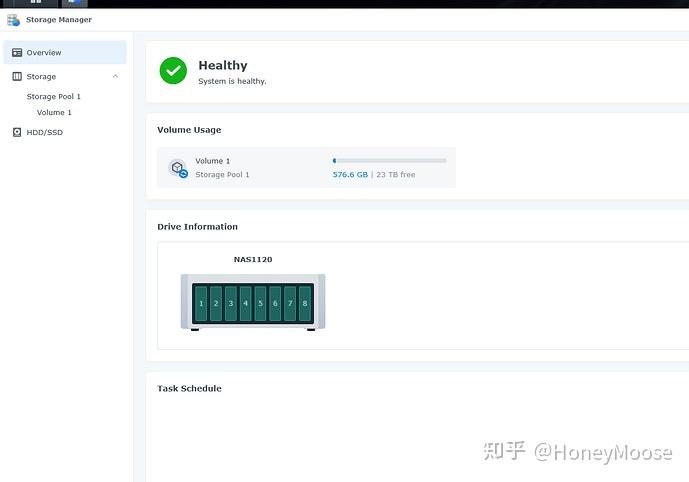Click the Volume 1 usage row
689x482 pixels.
[x=306, y=167]
